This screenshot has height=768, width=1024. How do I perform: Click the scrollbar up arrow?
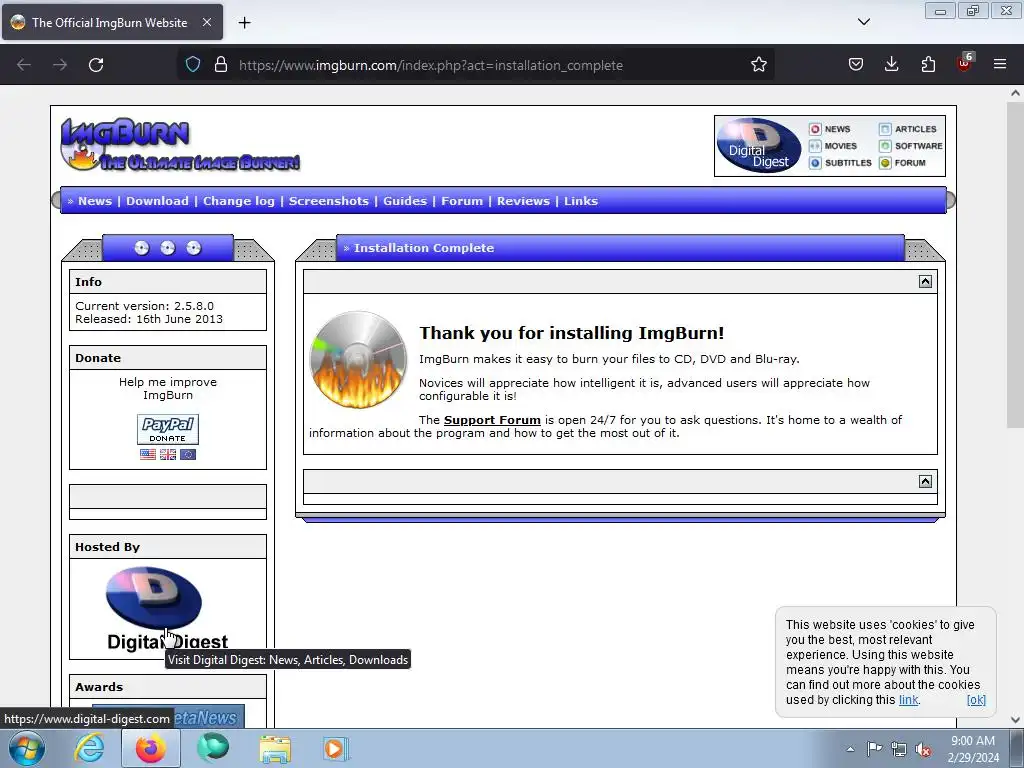click(x=1015, y=93)
